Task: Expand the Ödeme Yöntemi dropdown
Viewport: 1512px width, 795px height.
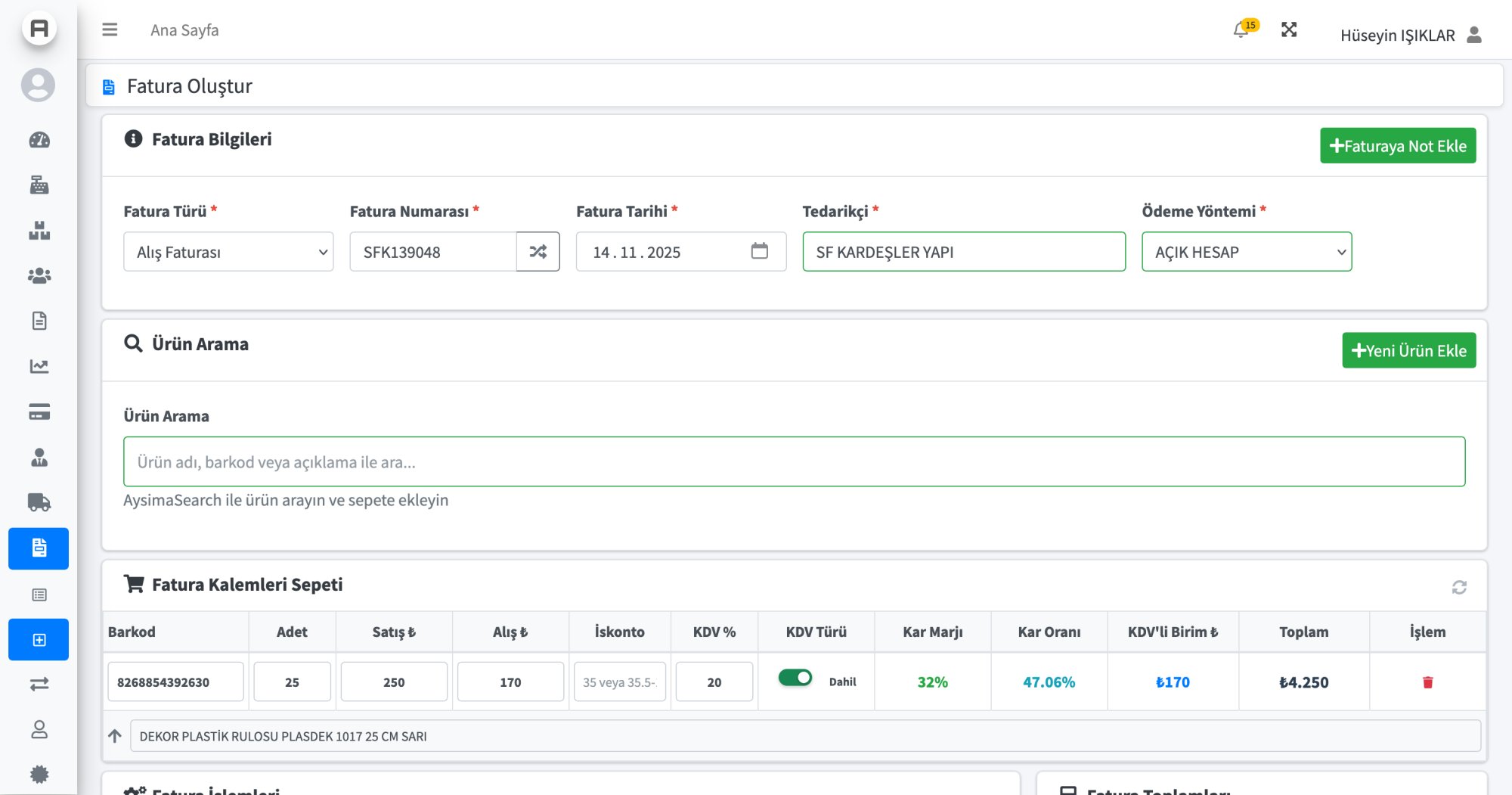Action: pyautogui.click(x=1246, y=252)
